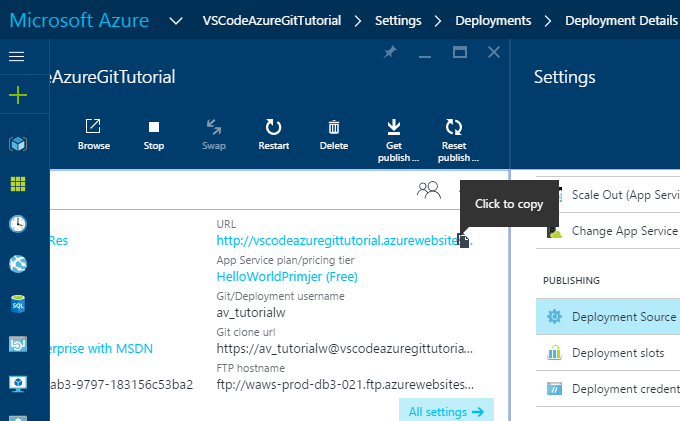Go to the Deployments breadcrumb
The width and height of the screenshot is (680, 421).
493,20
